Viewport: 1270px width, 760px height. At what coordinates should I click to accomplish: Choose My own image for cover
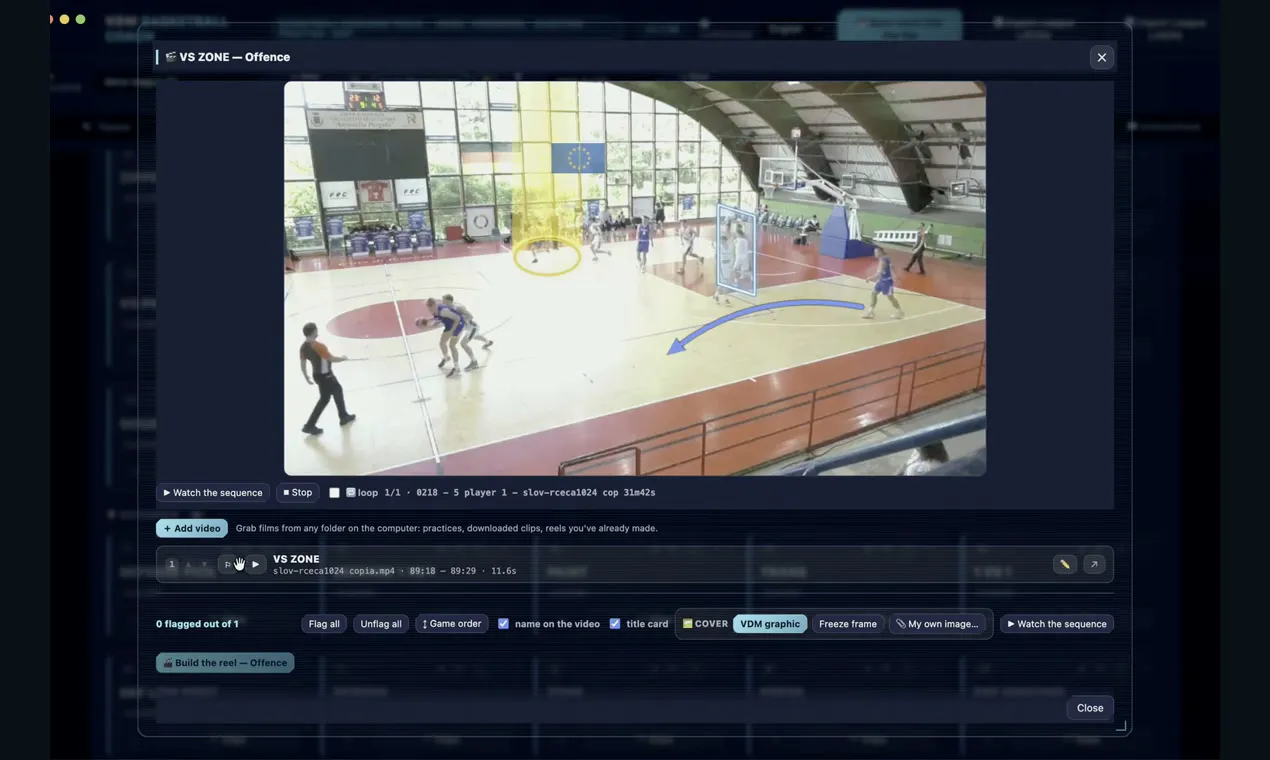click(937, 624)
